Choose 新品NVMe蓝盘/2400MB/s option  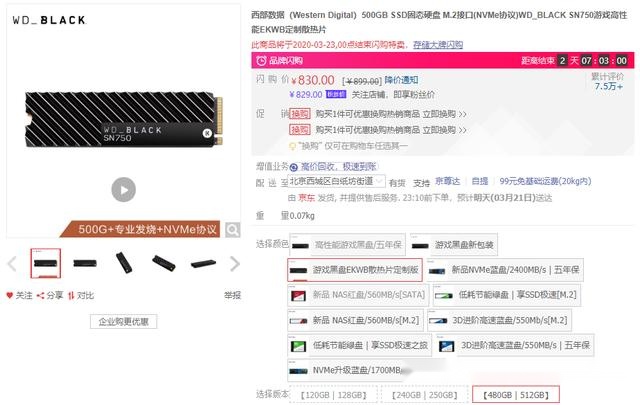coord(505,270)
